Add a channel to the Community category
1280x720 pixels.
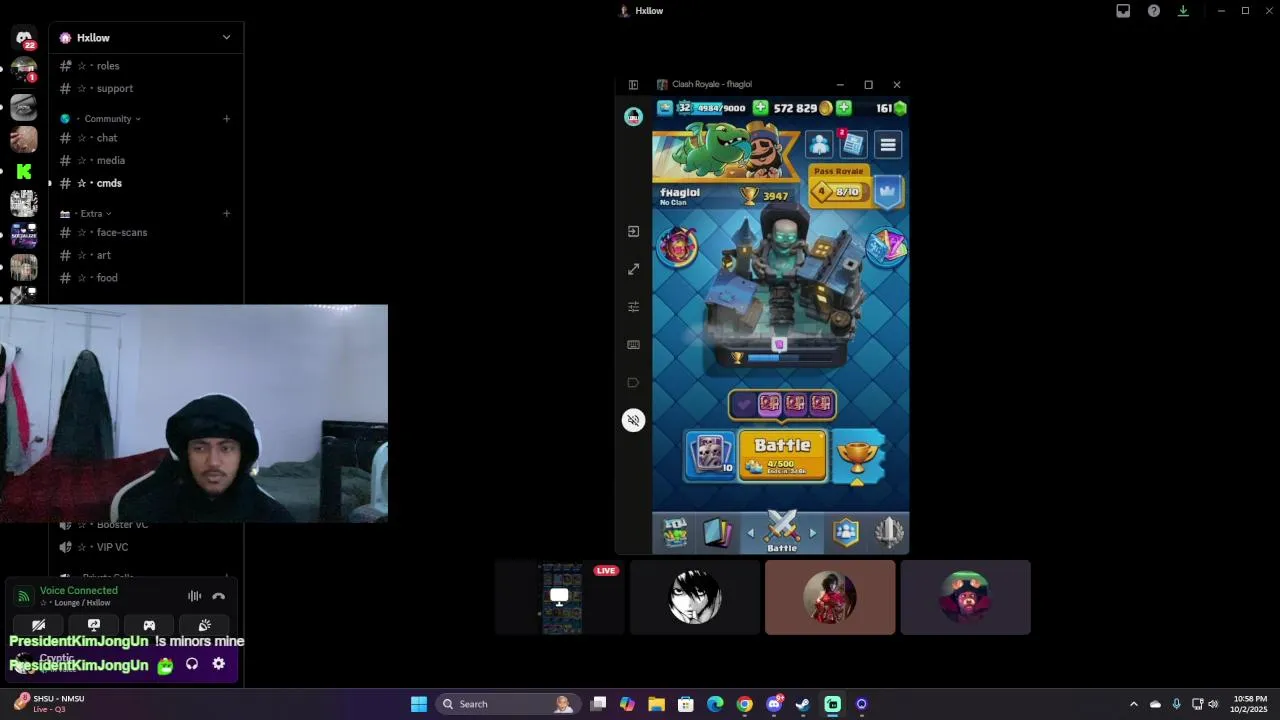point(226,118)
